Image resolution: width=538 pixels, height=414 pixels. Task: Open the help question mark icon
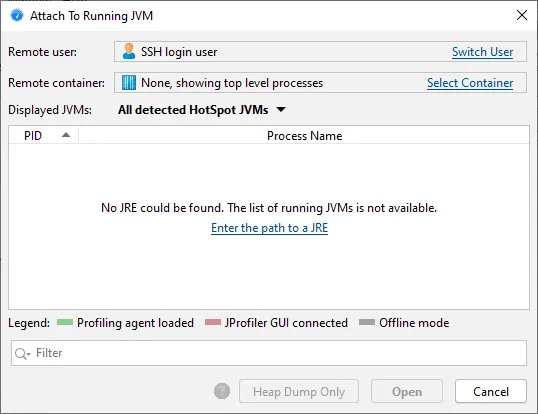pos(222,391)
